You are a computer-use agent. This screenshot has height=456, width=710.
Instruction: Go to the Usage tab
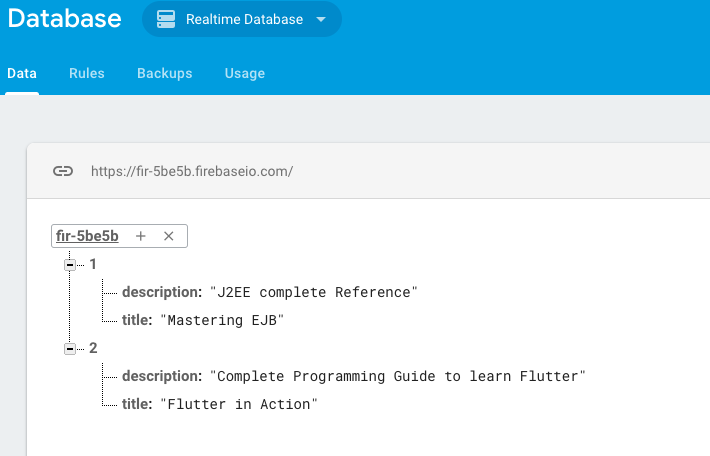click(x=244, y=73)
